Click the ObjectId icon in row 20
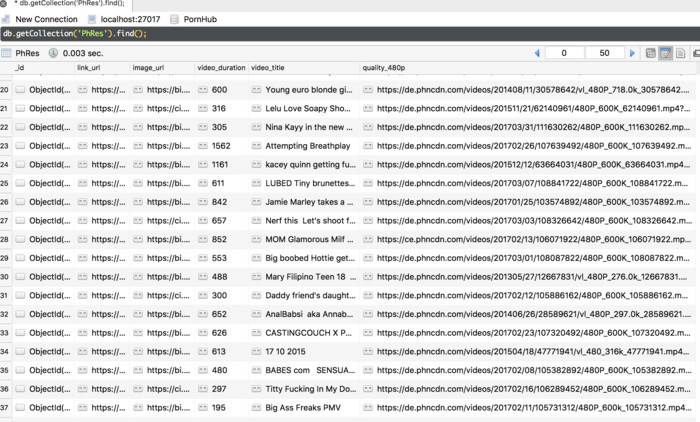700x422 pixels. pos(20,90)
